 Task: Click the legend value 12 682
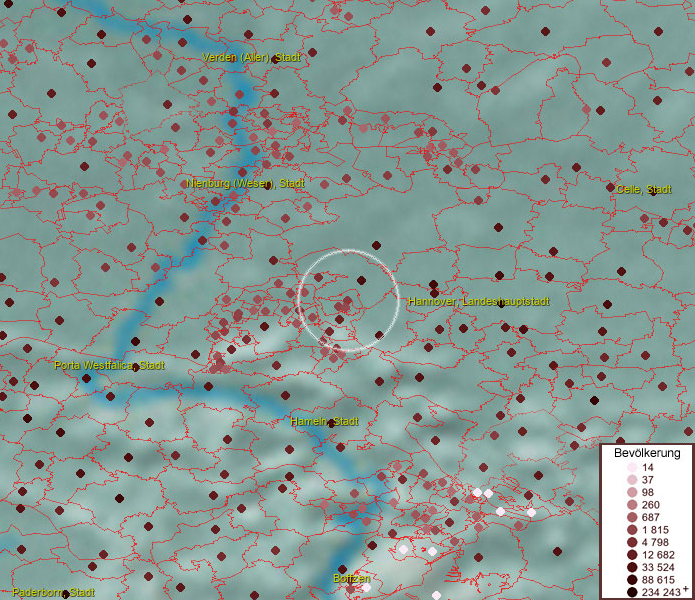658,555
